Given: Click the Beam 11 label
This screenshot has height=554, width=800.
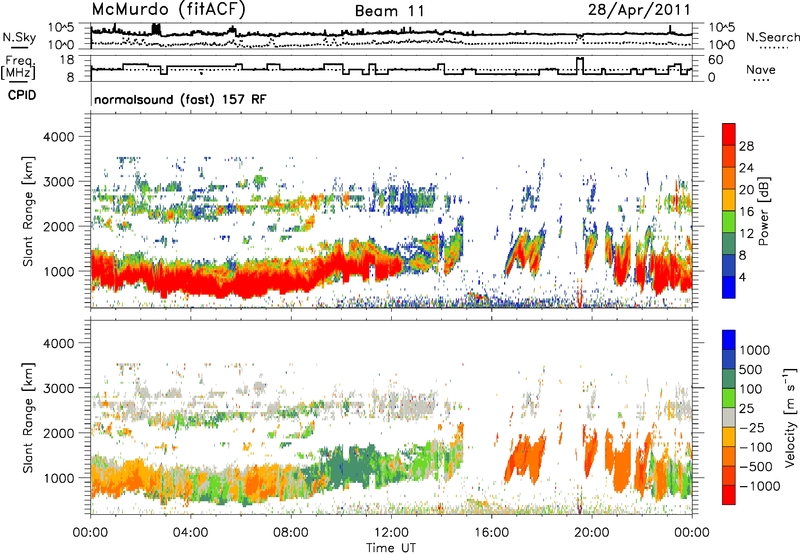Looking at the screenshot, I should (389, 11).
